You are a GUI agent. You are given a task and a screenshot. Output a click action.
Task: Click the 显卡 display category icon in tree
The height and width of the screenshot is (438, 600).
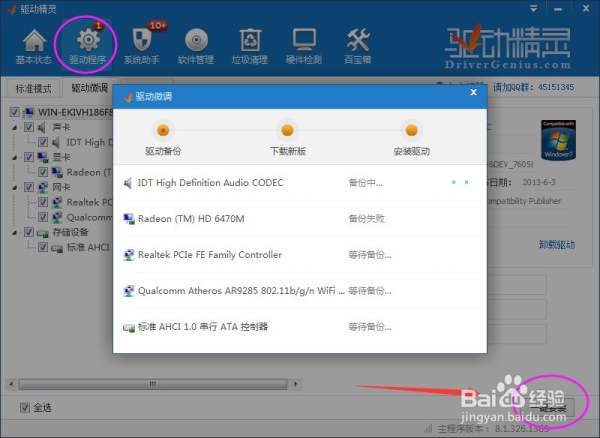click(42, 157)
